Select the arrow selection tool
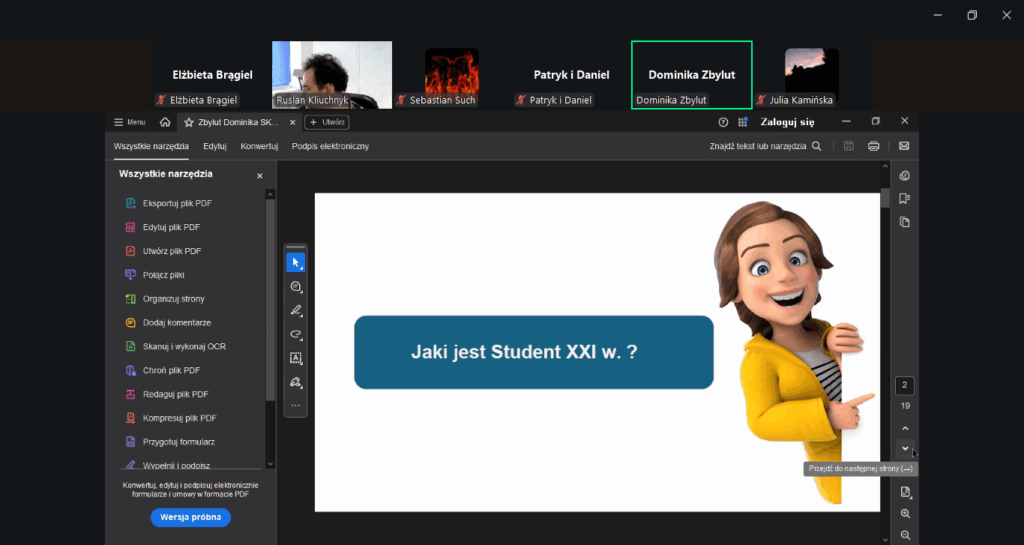Viewport: 1024px width, 545px height. point(296,262)
